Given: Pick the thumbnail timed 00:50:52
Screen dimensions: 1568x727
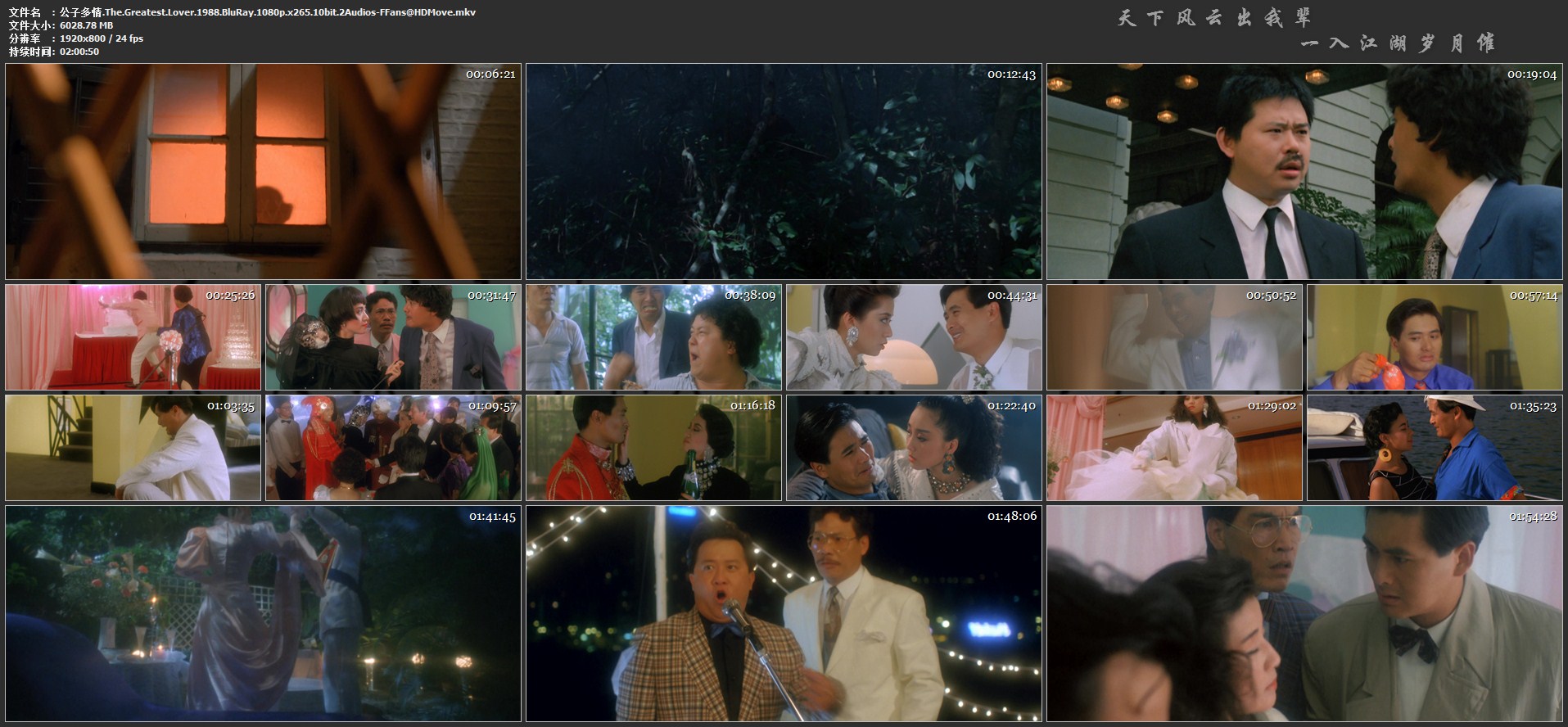Looking at the screenshot, I should pyautogui.click(x=1174, y=337).
